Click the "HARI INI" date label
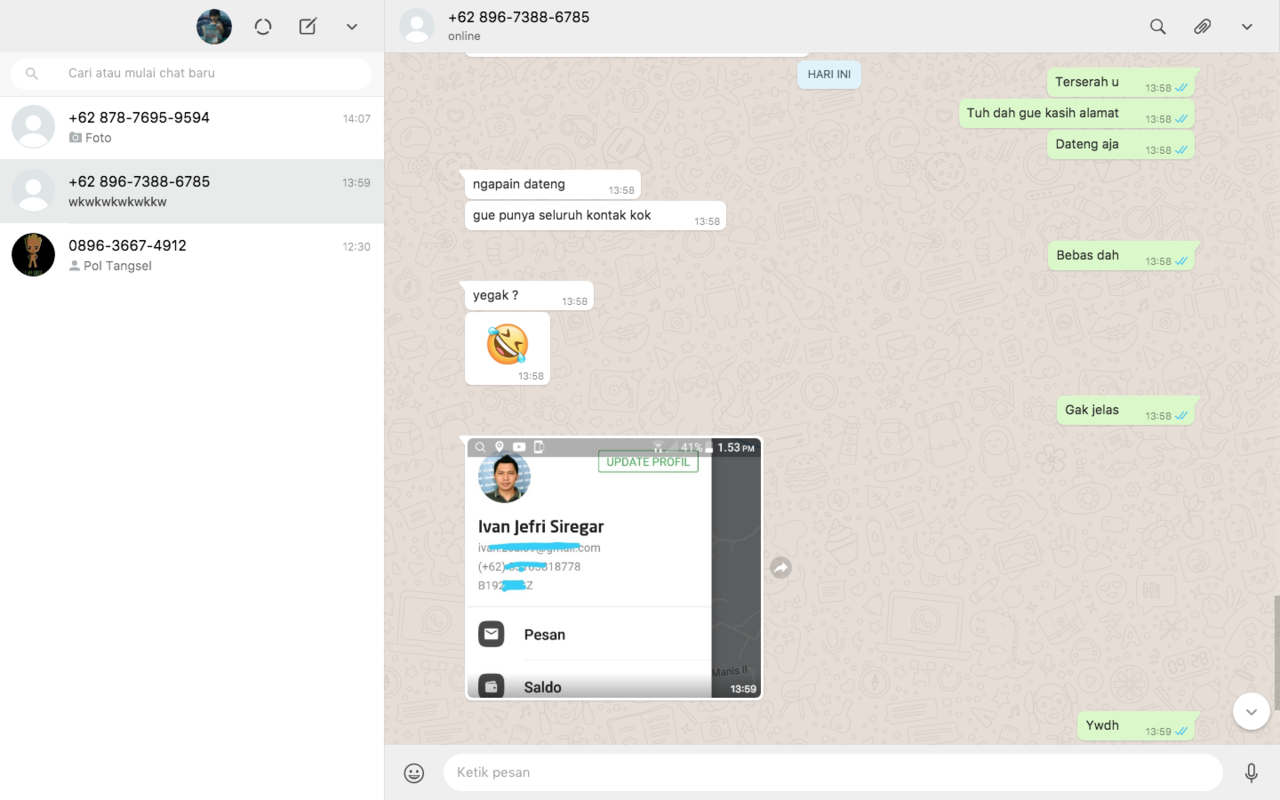 (x=829, y=74)
